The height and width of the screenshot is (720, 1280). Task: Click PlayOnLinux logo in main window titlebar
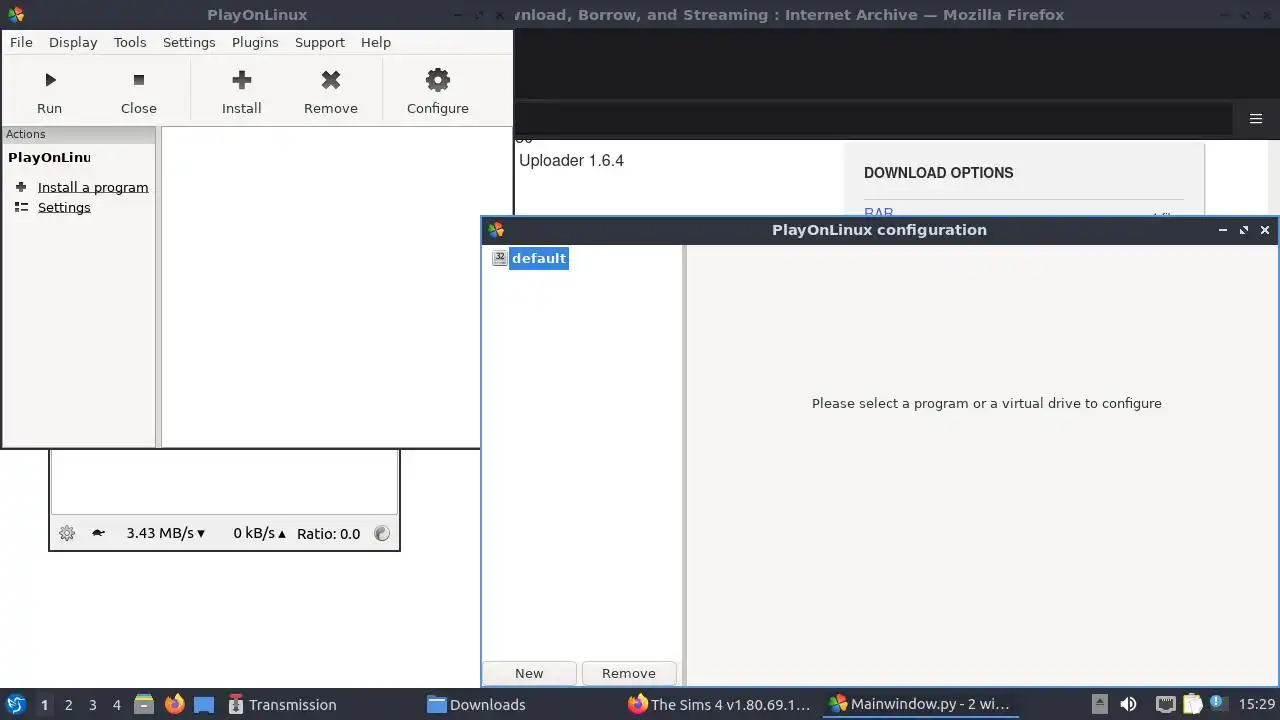[x=15, y=14]
